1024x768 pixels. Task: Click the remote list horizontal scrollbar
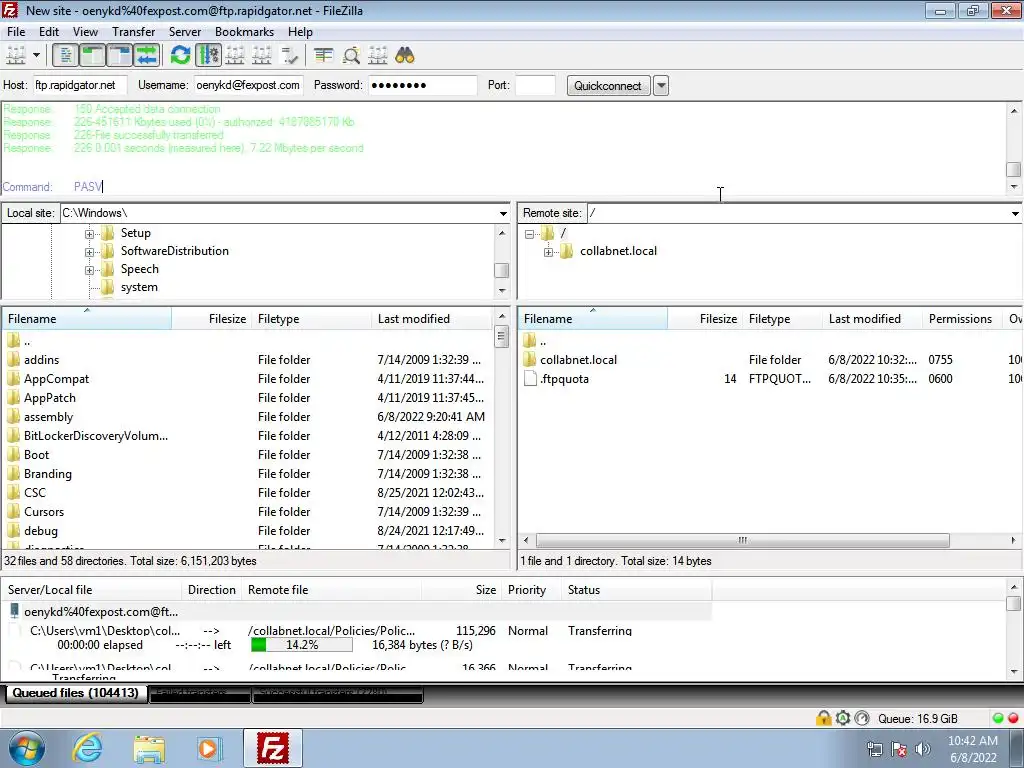click(x=743, y=541)
